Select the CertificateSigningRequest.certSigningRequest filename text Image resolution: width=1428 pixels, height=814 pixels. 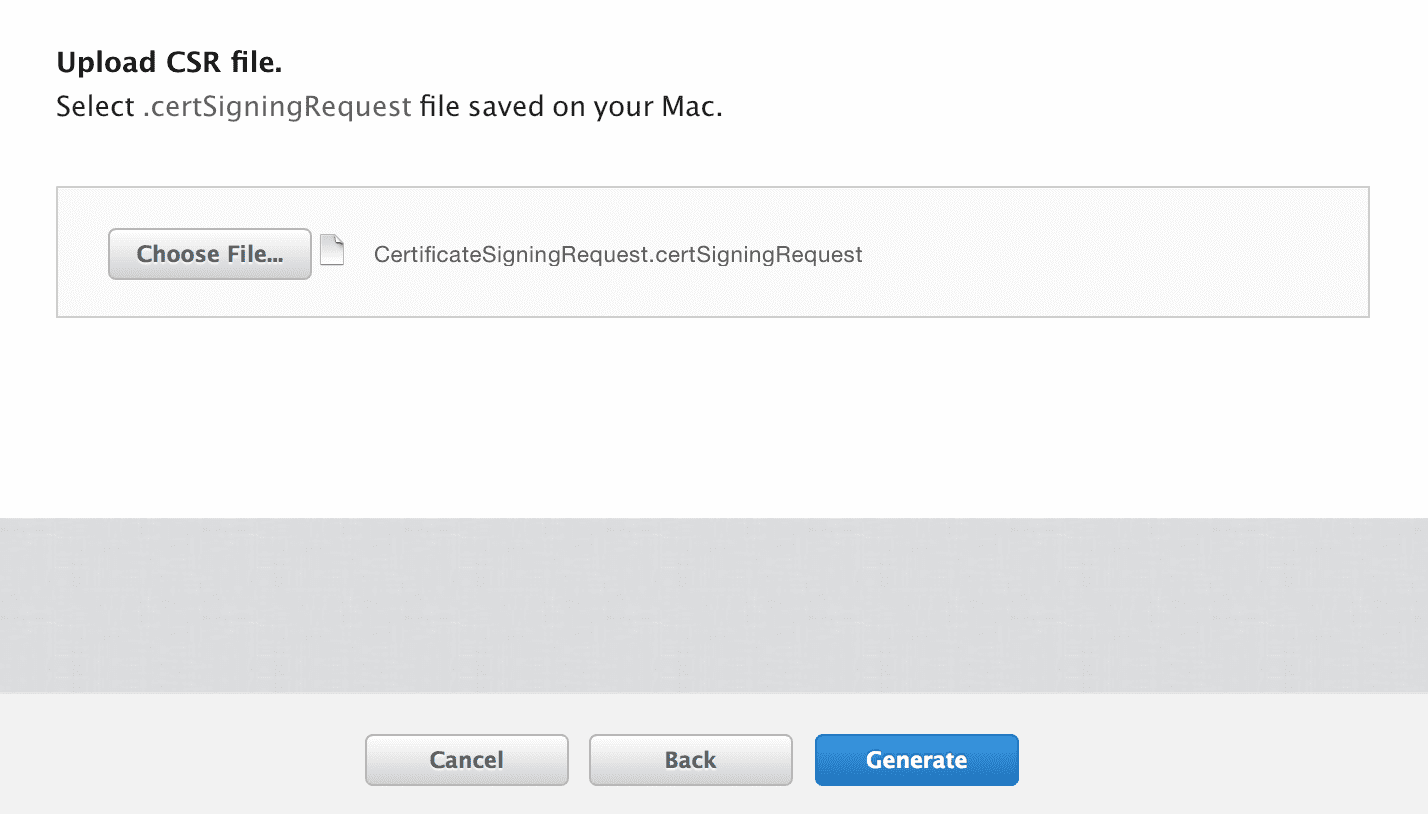tap(618, 255)
